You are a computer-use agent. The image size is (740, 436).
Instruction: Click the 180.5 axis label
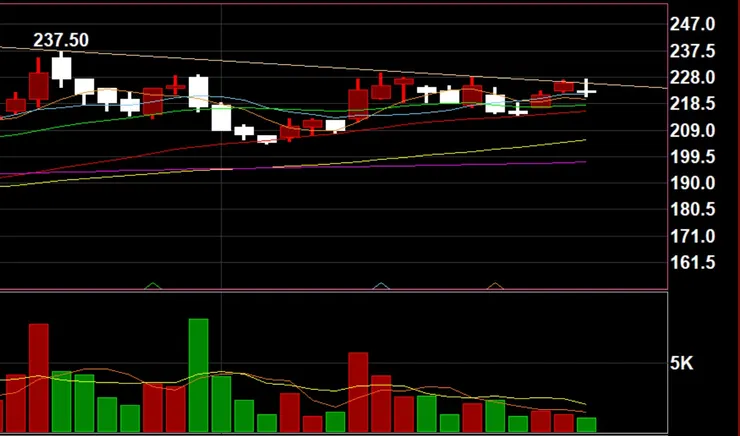coord(692,210)
